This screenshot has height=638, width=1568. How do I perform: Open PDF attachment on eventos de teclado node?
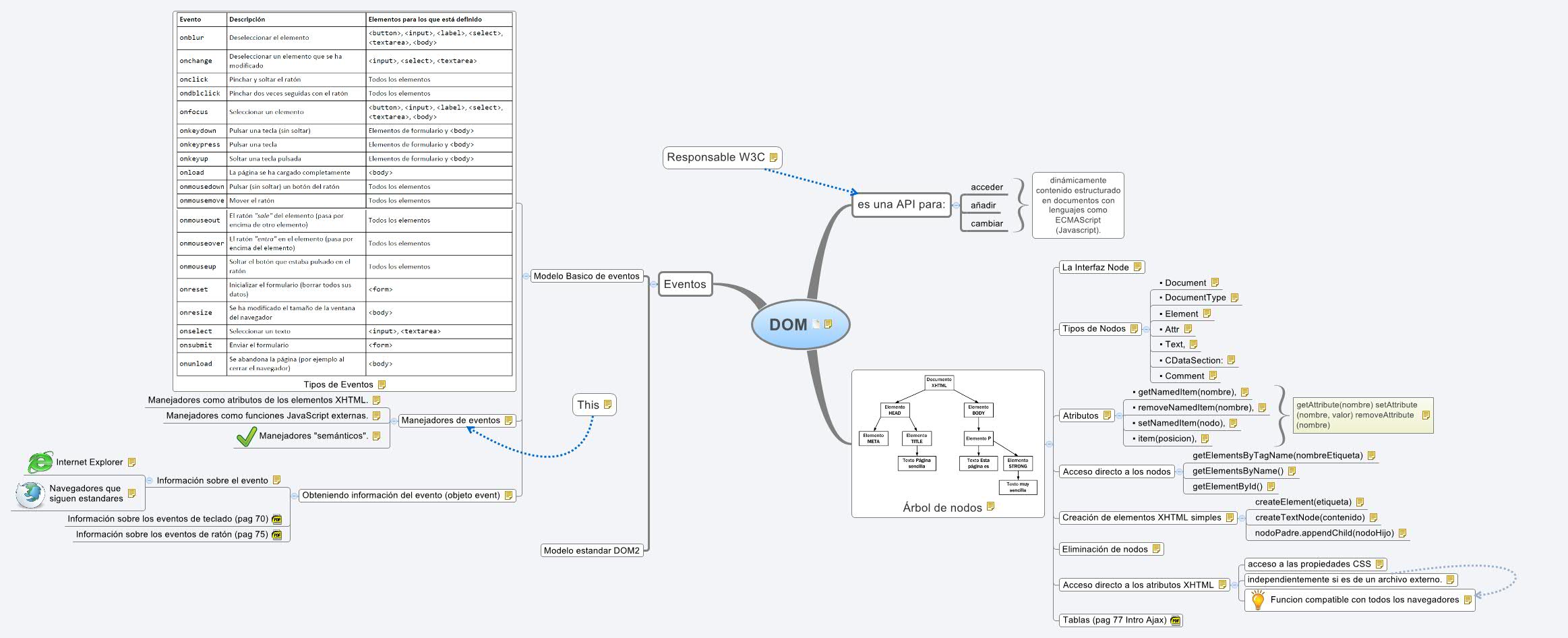pyautogui.click(x=276, y=519)
